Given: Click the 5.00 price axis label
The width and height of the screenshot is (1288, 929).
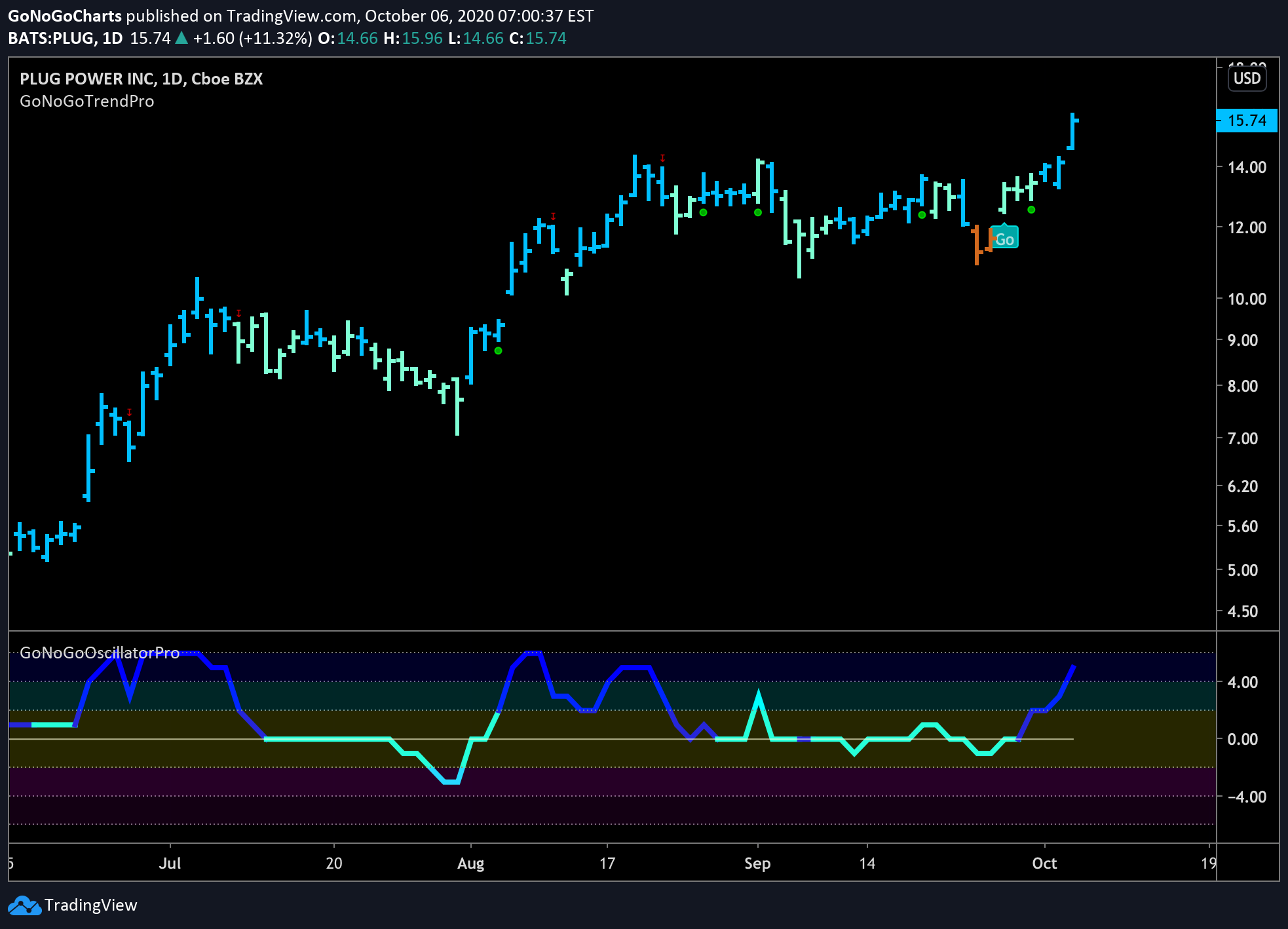Looking at the screenshot, I should [x=1243, y=570].
